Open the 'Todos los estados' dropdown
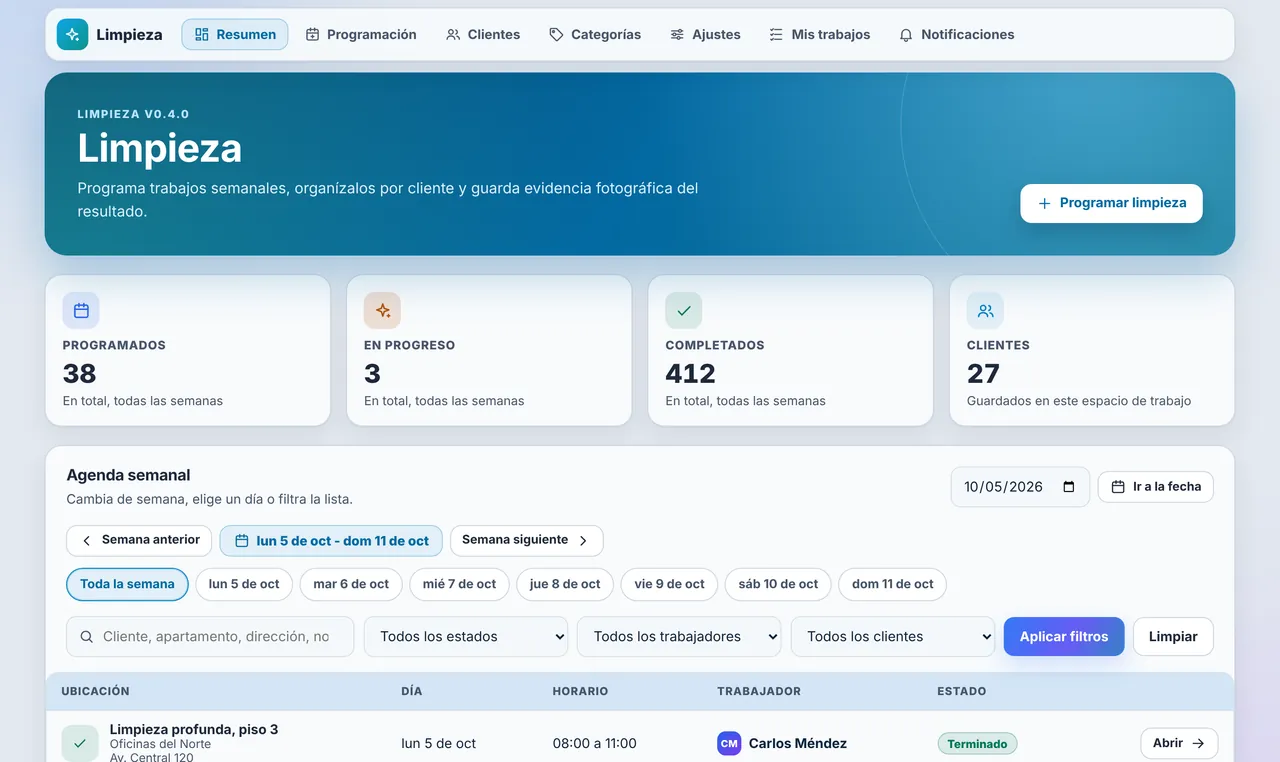Viewport: 1280px width, 762px height. (466, 636)
